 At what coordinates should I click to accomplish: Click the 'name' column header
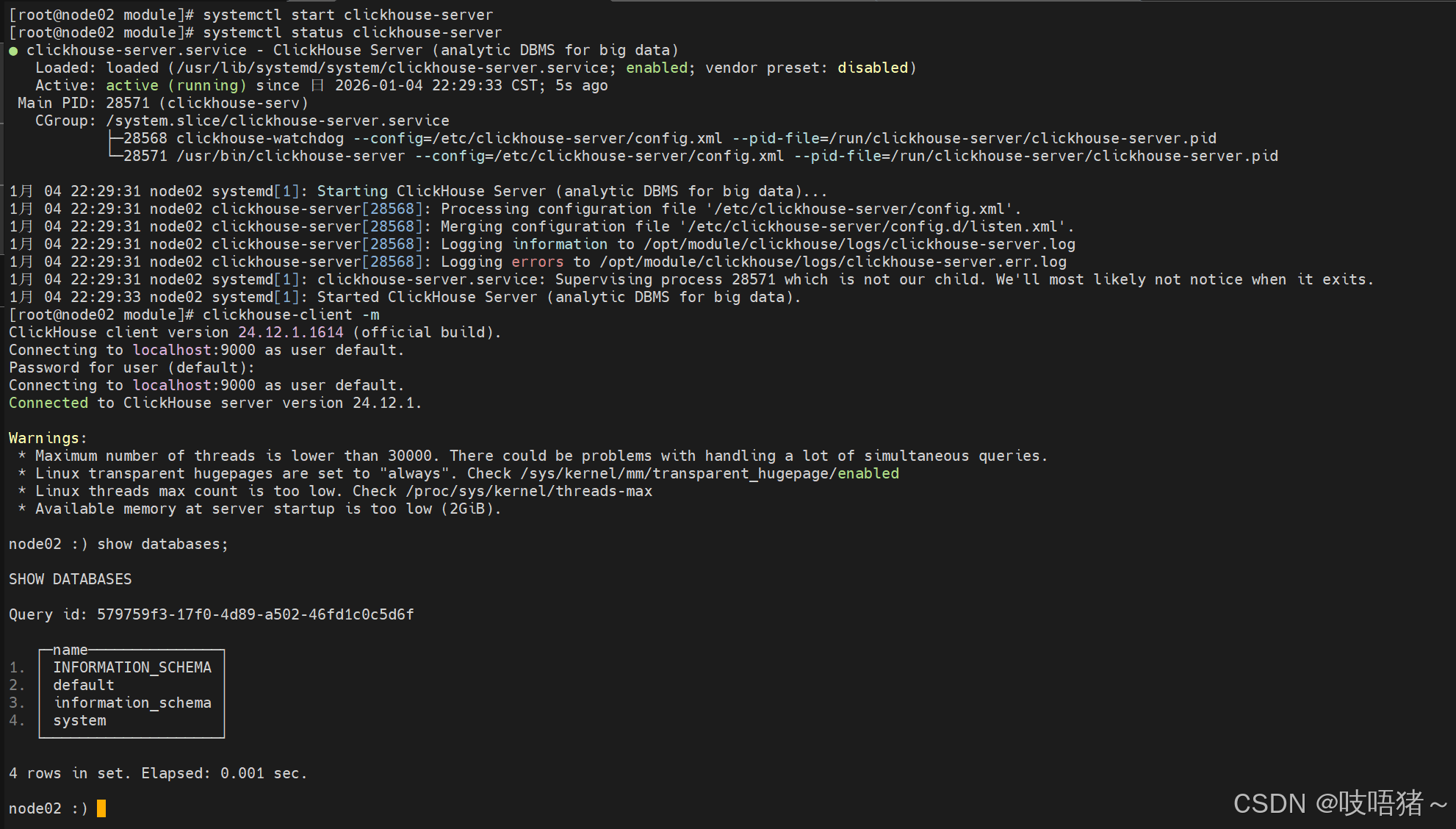point(71,650)
